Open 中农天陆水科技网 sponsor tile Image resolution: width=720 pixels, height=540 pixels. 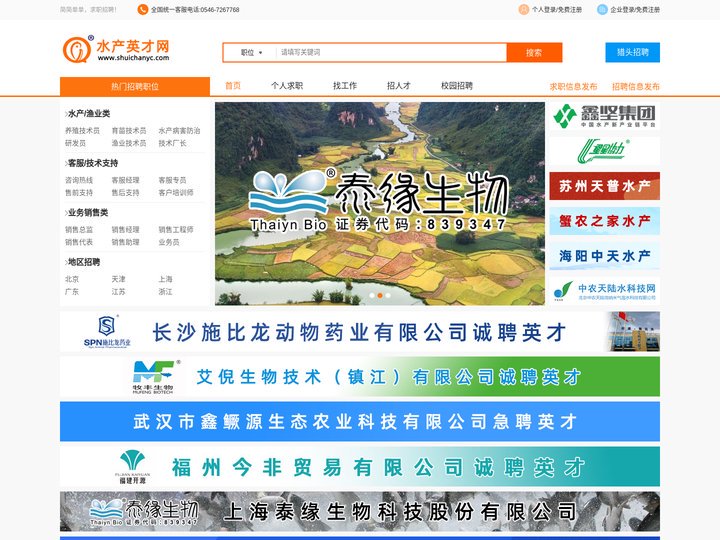(x=604, y=291)
